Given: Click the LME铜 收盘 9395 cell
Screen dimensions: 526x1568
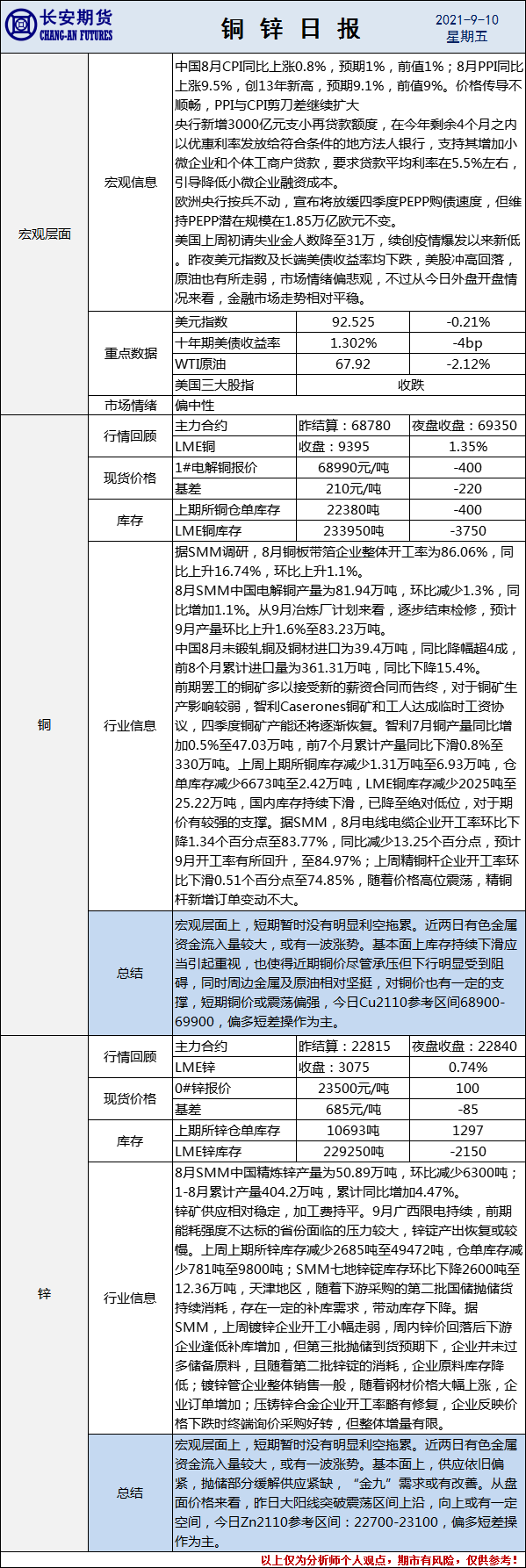Looking at the screenshot, I should 353,447.
